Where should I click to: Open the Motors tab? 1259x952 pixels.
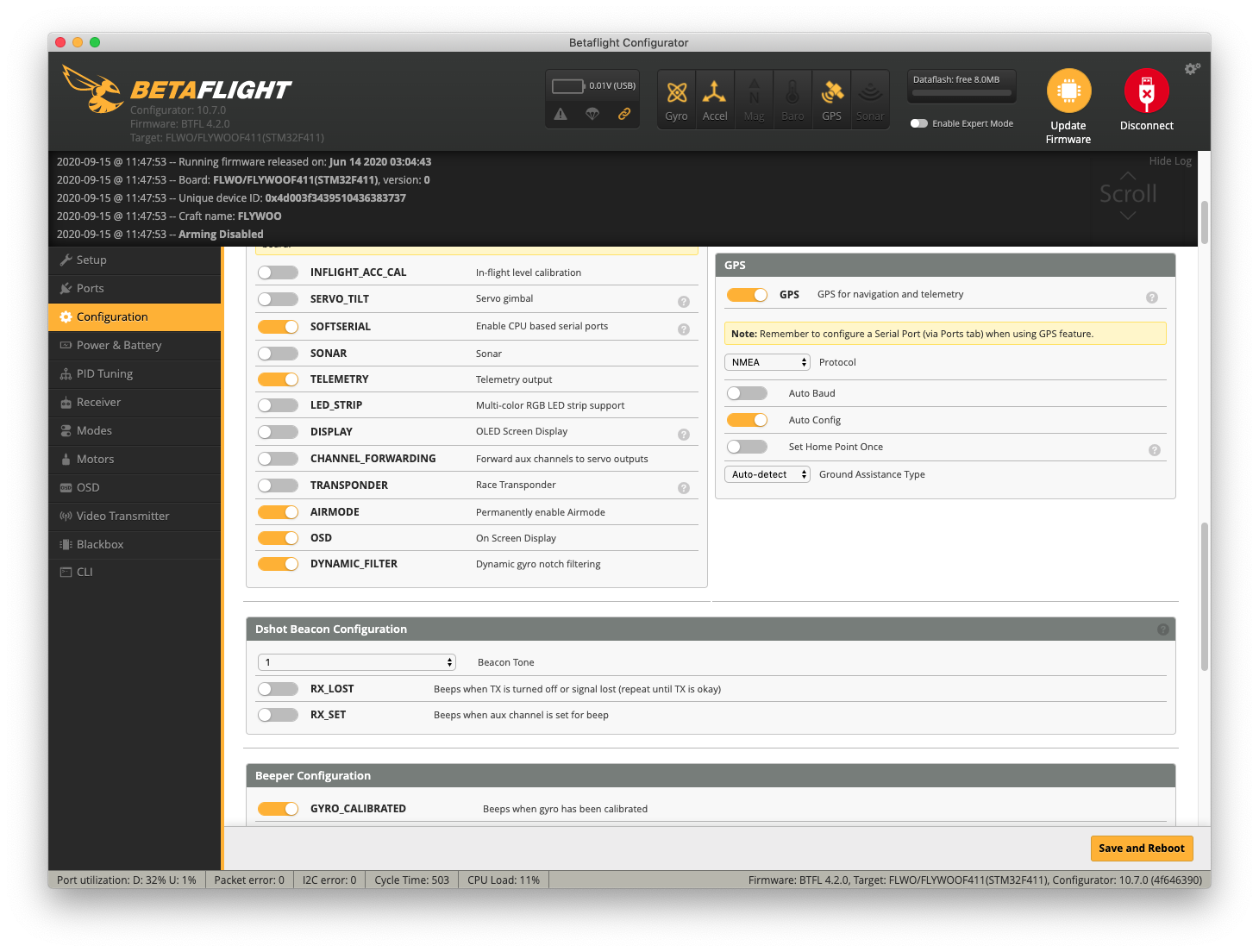(x=135, y=459)
